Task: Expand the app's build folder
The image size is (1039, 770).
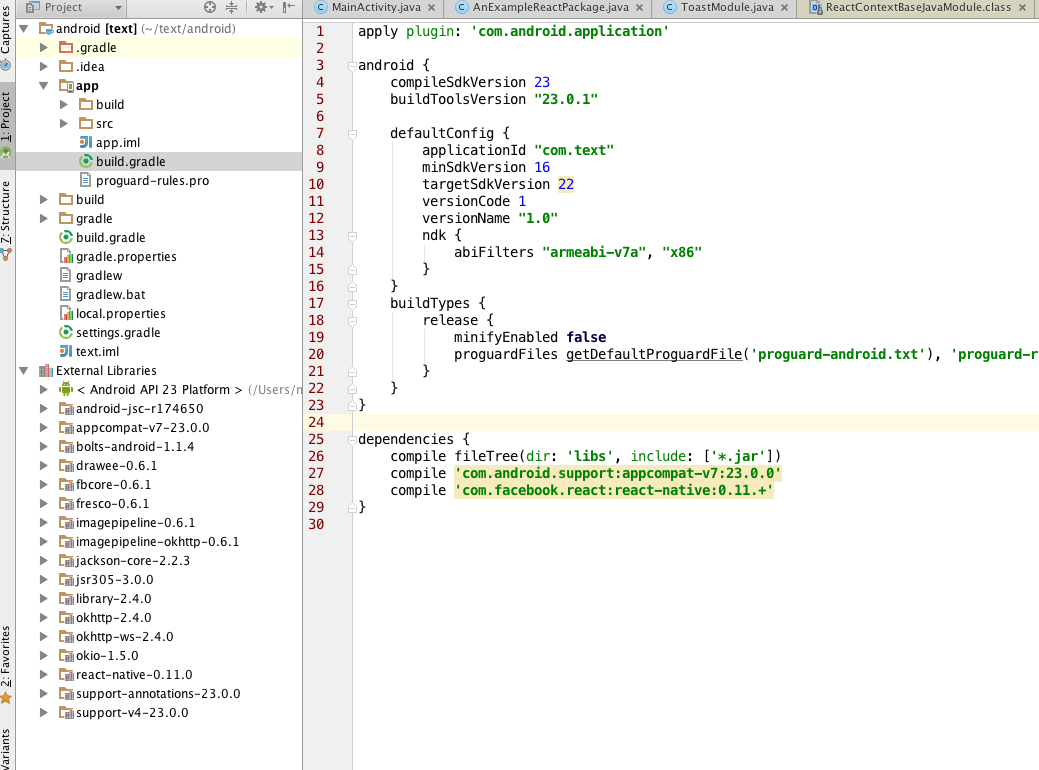Action: 64,105
